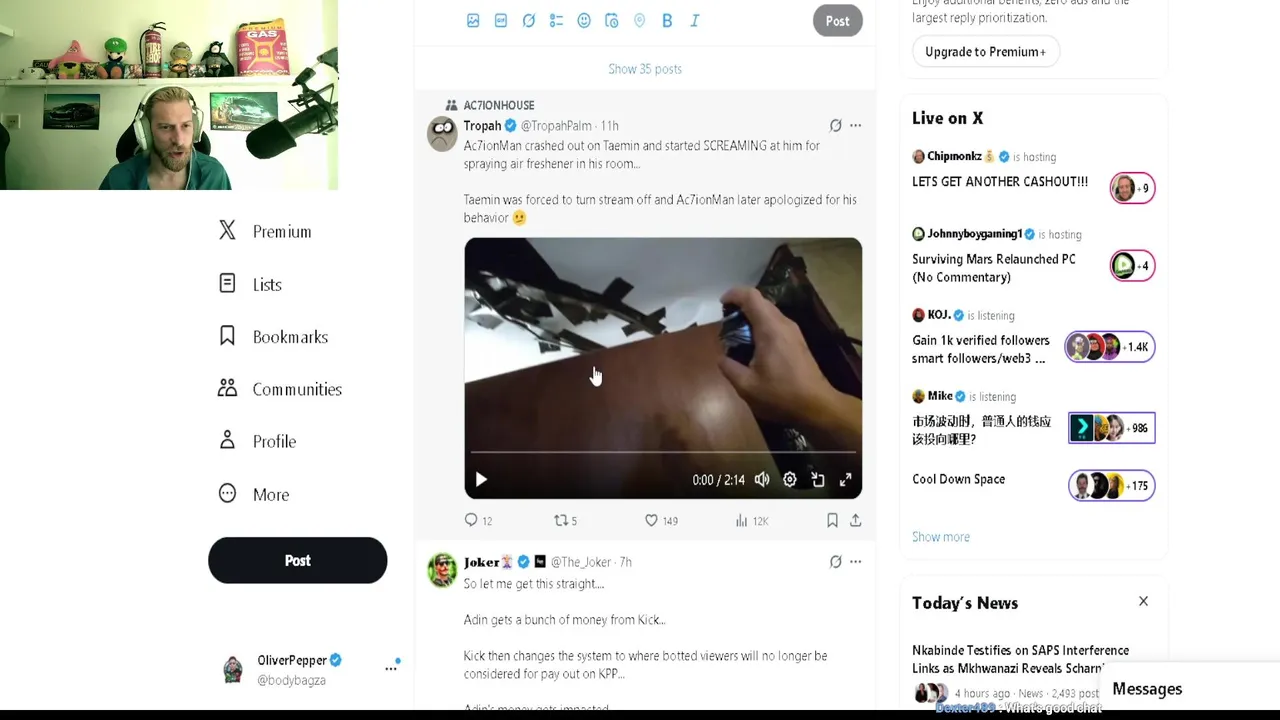Close the Today's News panel
The image size is (1280, 720).
pos(1143,602)
